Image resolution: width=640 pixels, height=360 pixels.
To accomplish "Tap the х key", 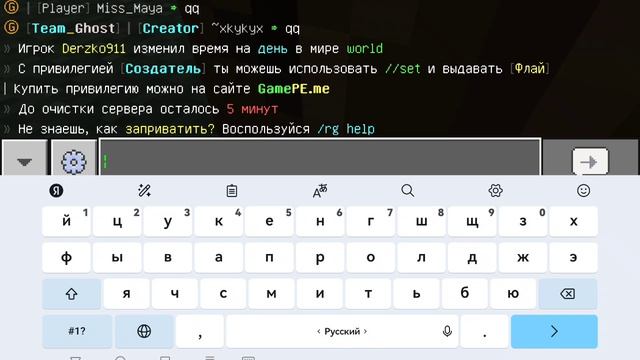I will [x=573, y=221].
